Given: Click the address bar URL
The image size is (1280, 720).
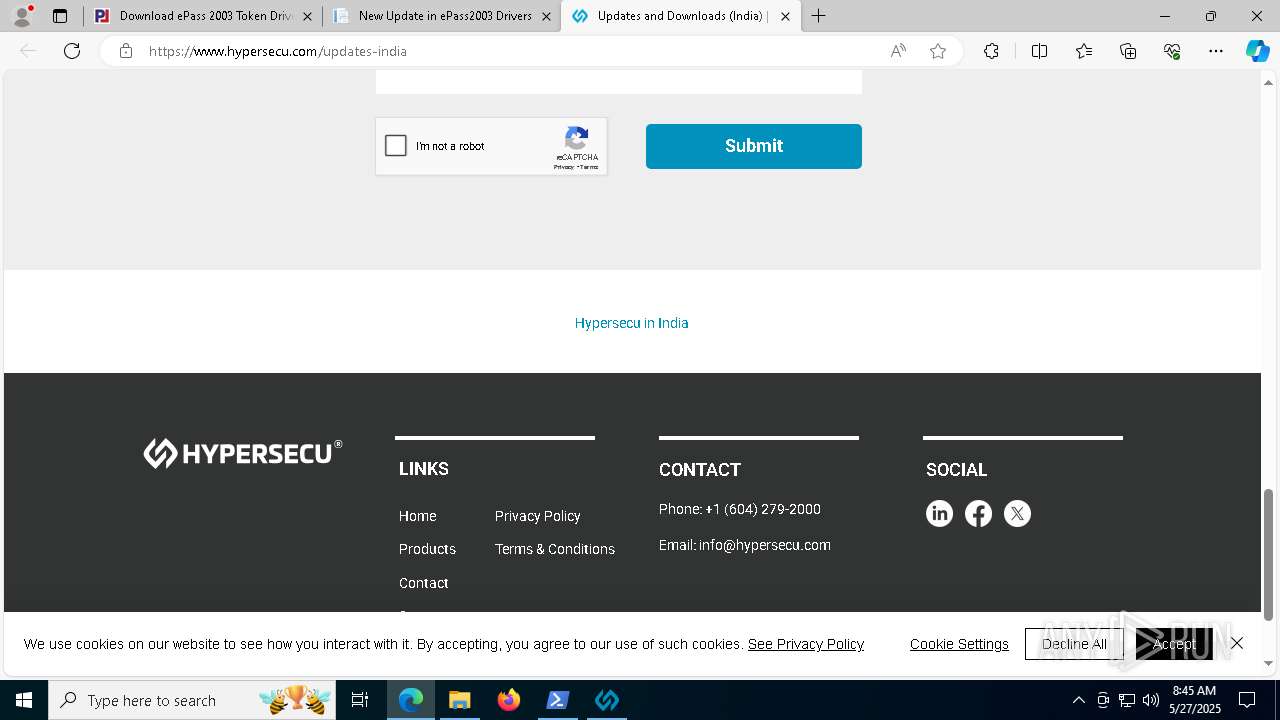Looking at the screenshot, I should point(278,51).
